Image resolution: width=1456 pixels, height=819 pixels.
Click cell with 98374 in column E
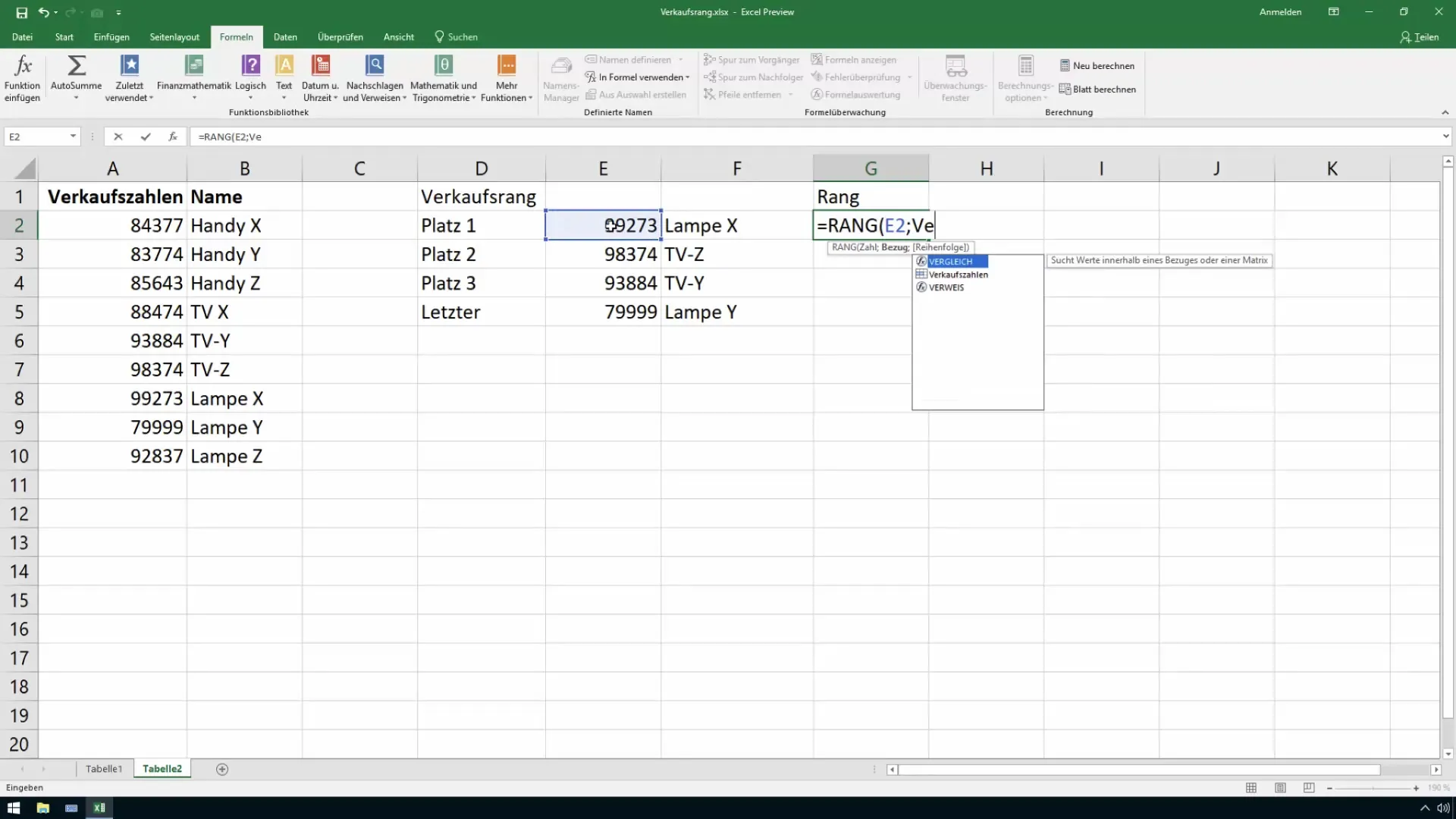point(603,254)
